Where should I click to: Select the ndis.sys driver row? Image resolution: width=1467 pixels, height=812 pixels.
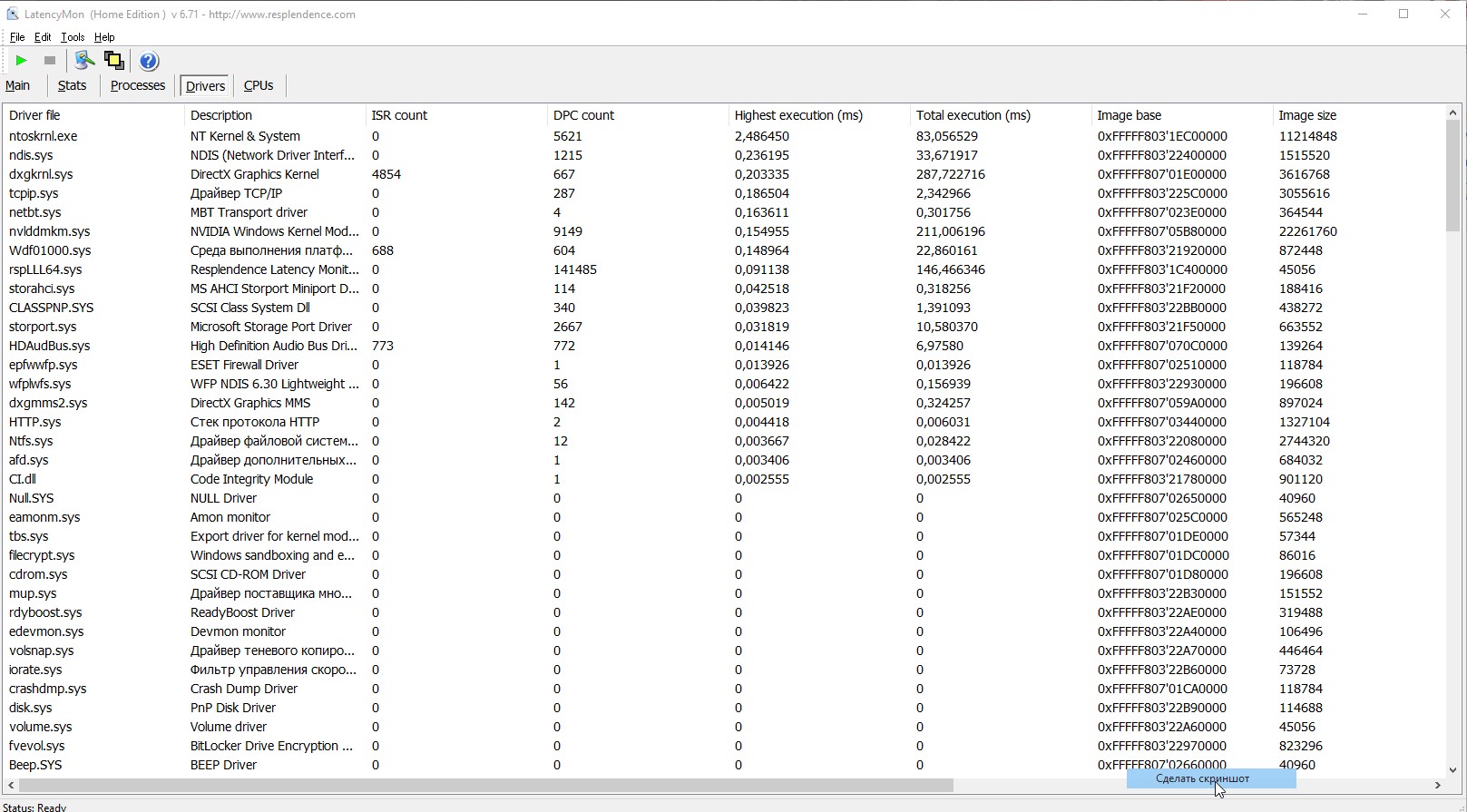pyautogui.click(x=724, y=155)
